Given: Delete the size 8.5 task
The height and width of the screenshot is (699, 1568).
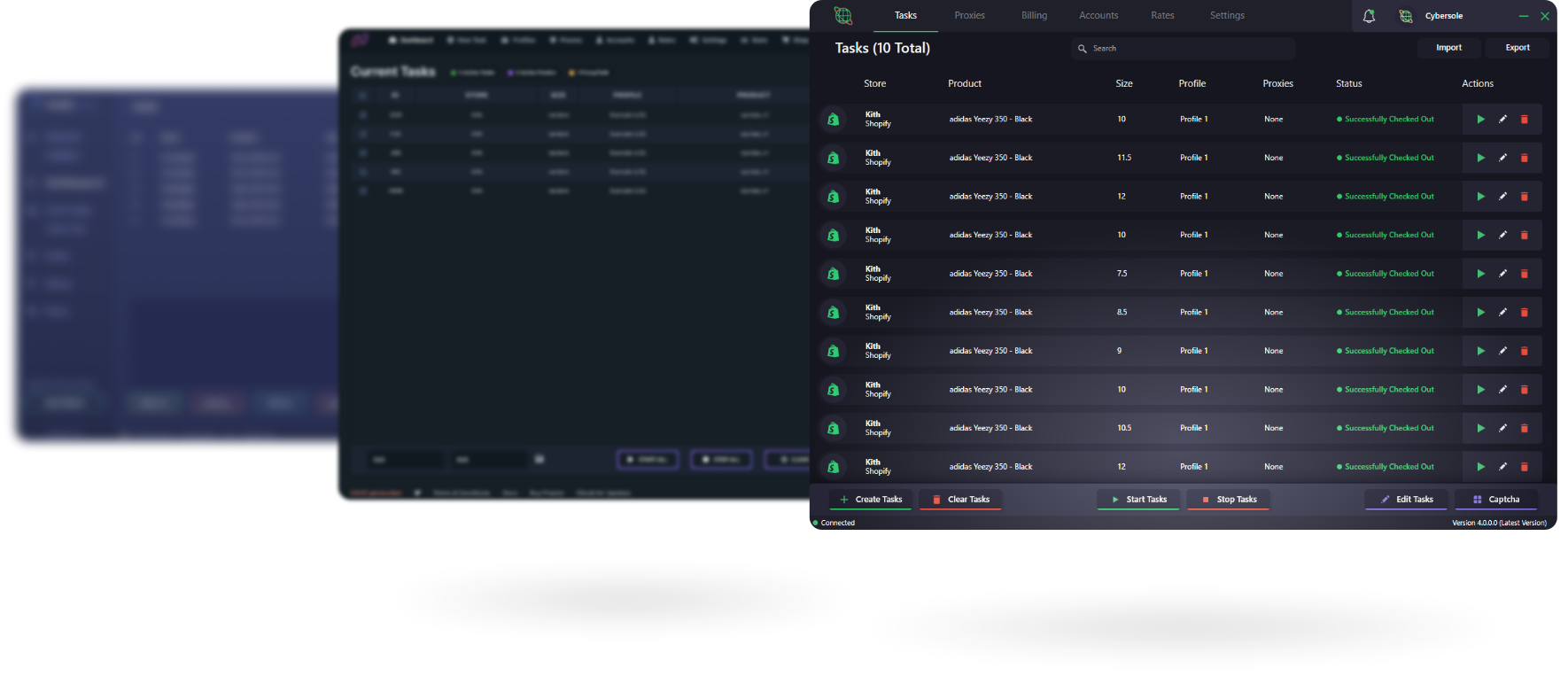Looking at the screenshot, I should [x=1525, y=313].
